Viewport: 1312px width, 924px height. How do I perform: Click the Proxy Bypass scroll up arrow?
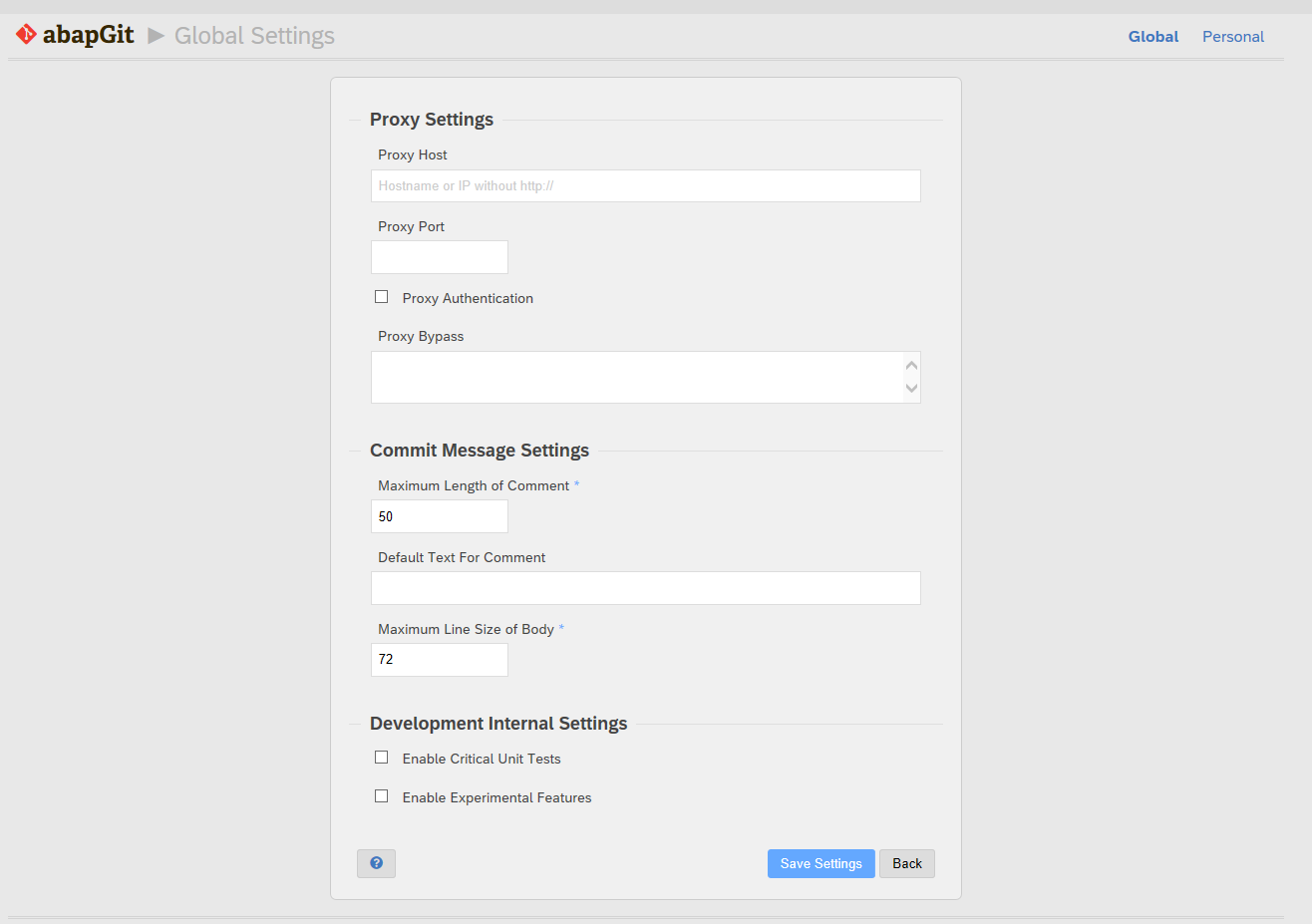click(x=911, y=365)
